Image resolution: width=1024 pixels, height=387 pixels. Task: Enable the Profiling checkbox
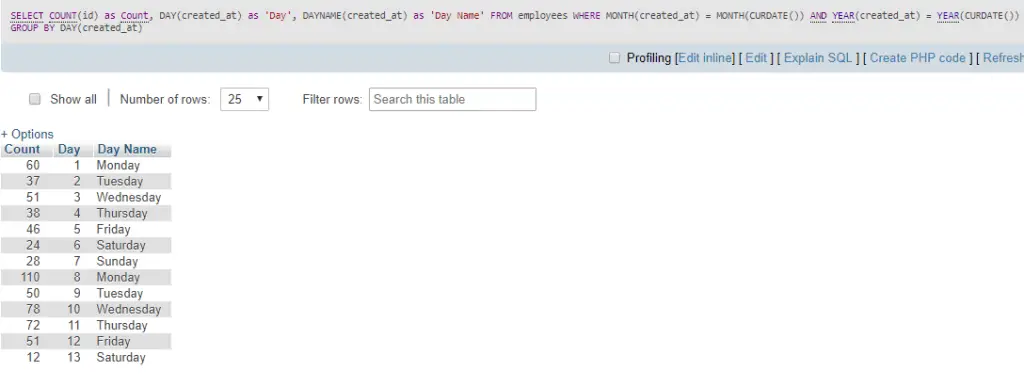[614, 58]
